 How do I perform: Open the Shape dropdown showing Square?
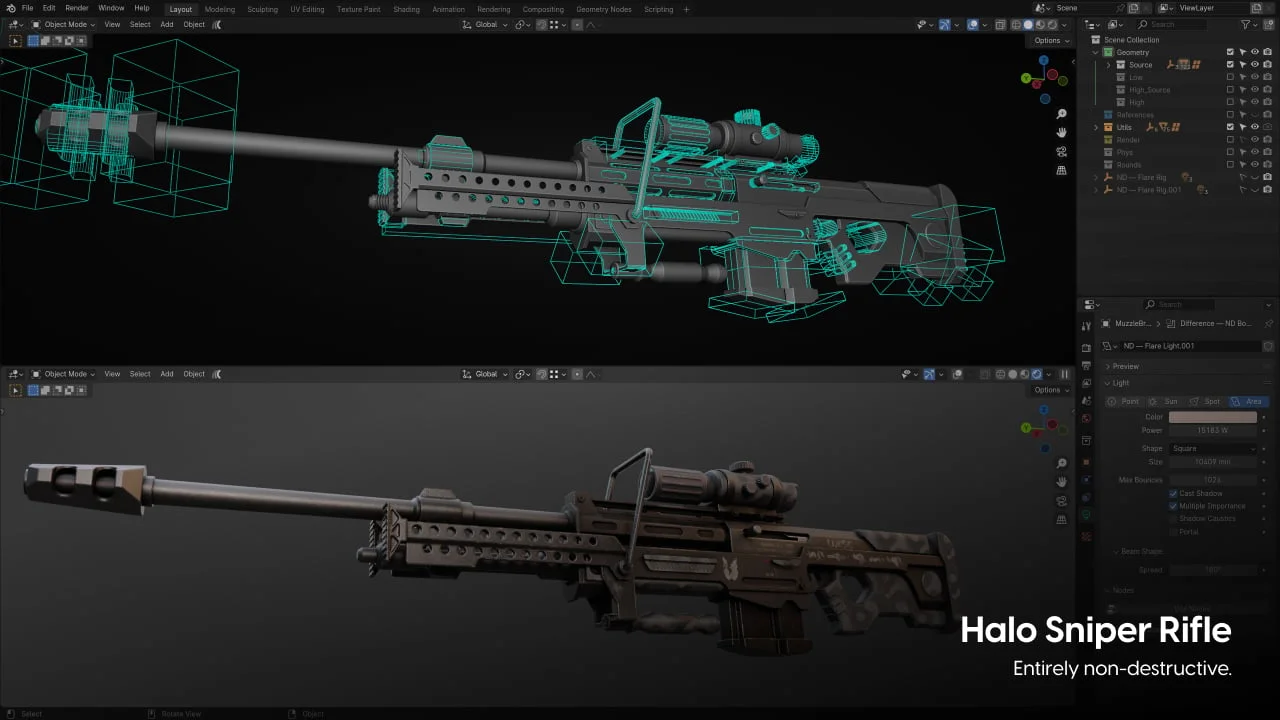[x=1210, y=448]
